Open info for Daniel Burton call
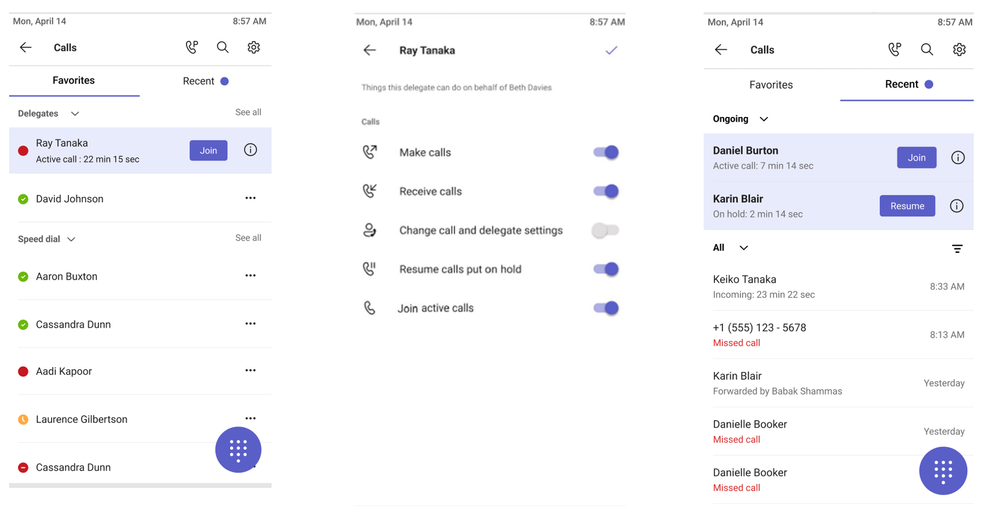 pyautogui.click(x=958, y=157)
